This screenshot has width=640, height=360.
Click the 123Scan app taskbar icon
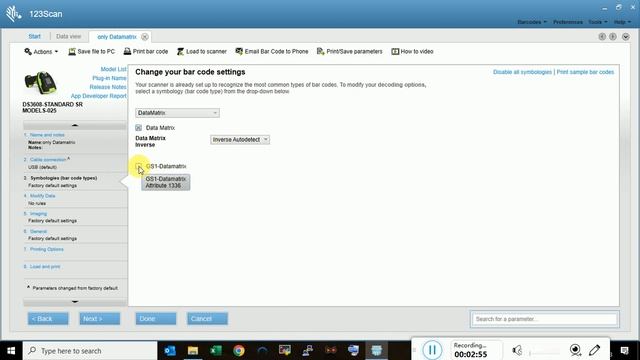click(x=376, y=351)
